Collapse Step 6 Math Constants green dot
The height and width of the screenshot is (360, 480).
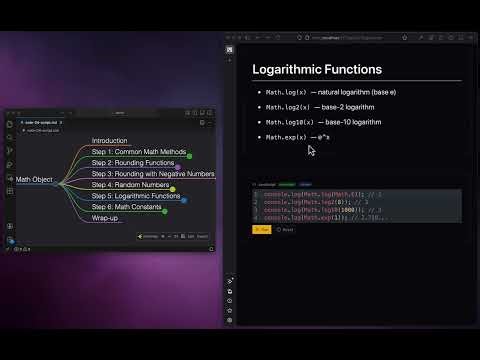164,211
